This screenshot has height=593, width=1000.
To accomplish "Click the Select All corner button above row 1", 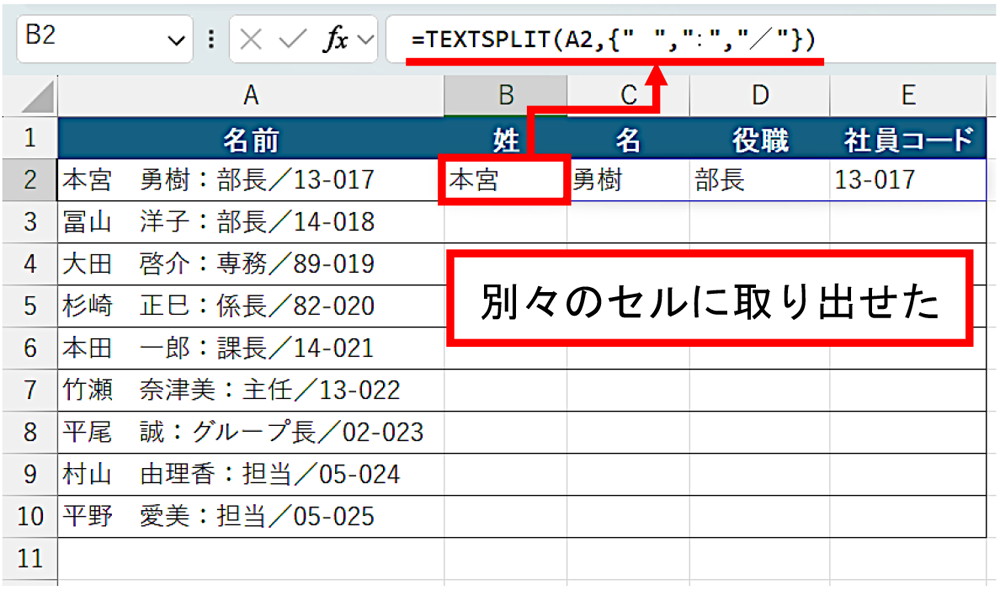I will [x=29, y=96].
